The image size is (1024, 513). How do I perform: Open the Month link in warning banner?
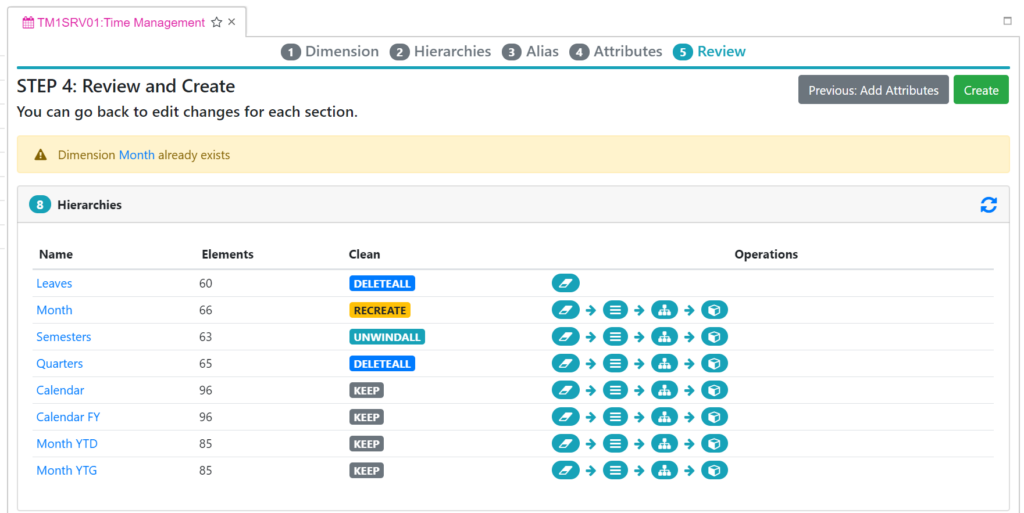click(x=136, y=155)
